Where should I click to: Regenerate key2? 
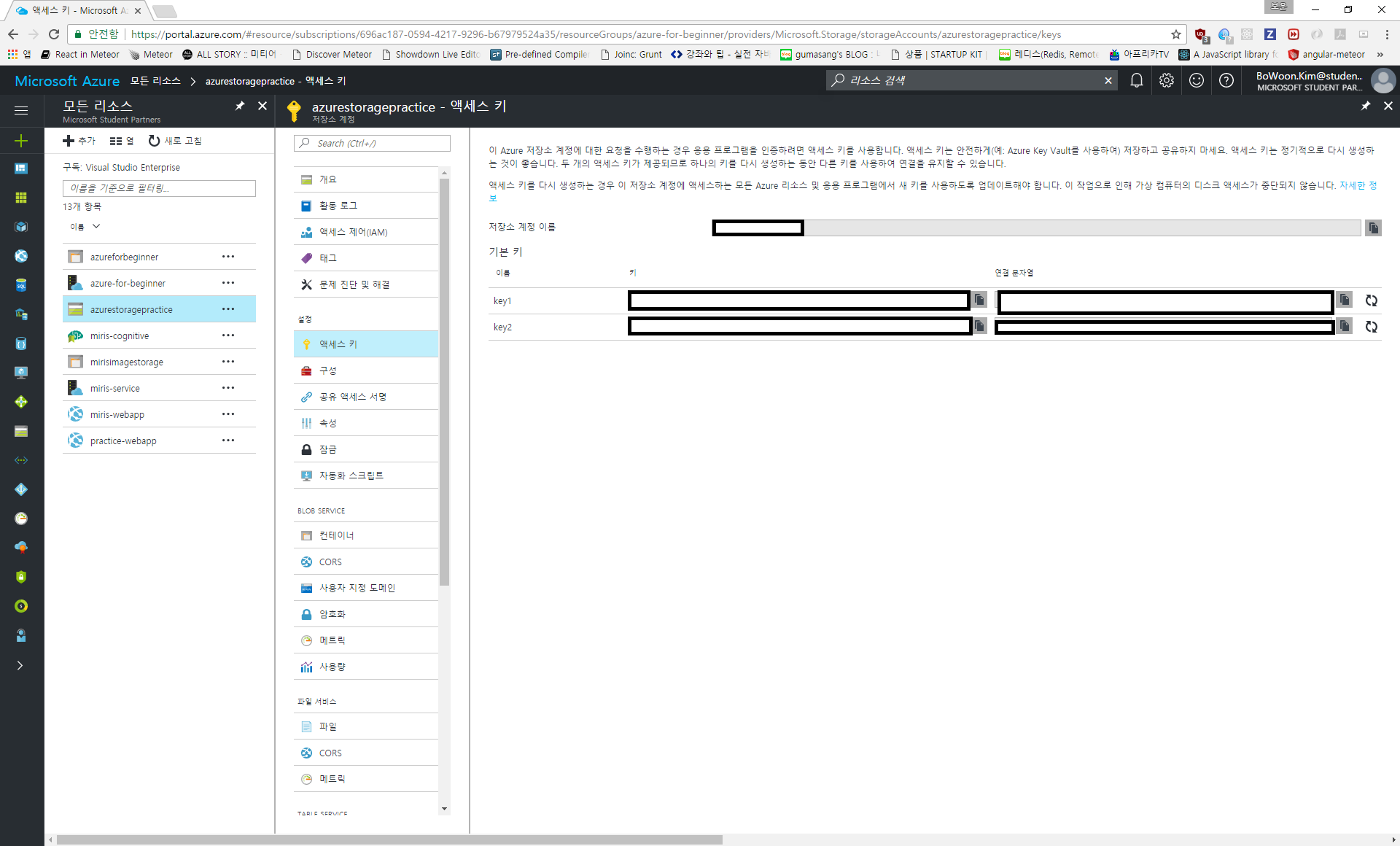(x=1371, y=327)
